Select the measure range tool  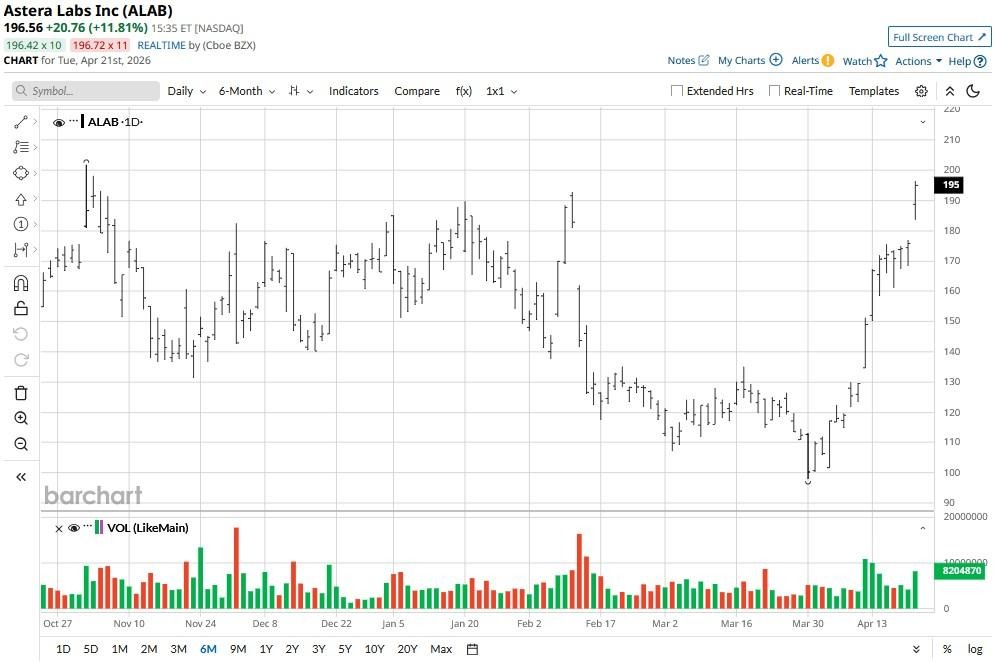pyautogui.click(x=21, y=250)
